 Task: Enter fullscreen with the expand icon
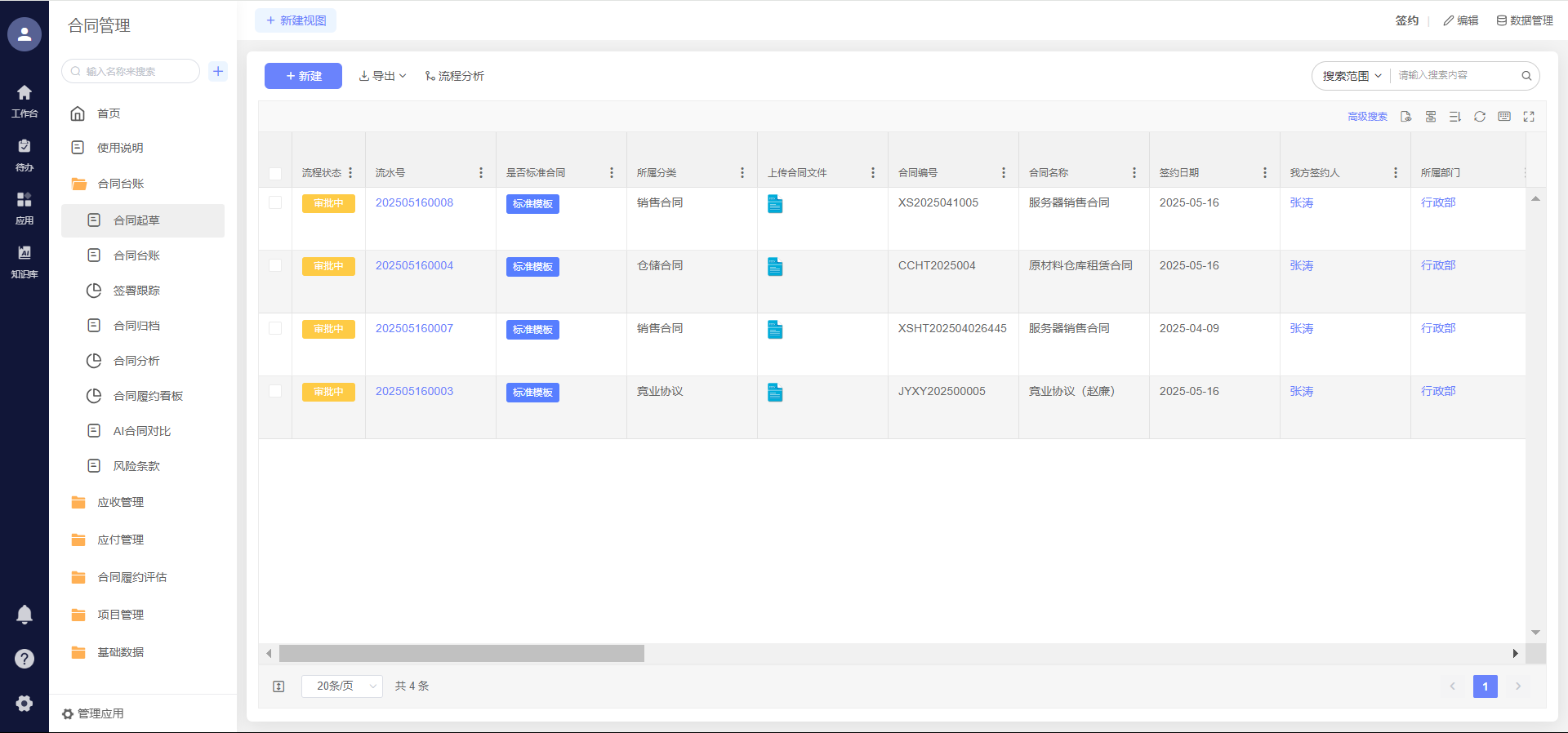1529,117
